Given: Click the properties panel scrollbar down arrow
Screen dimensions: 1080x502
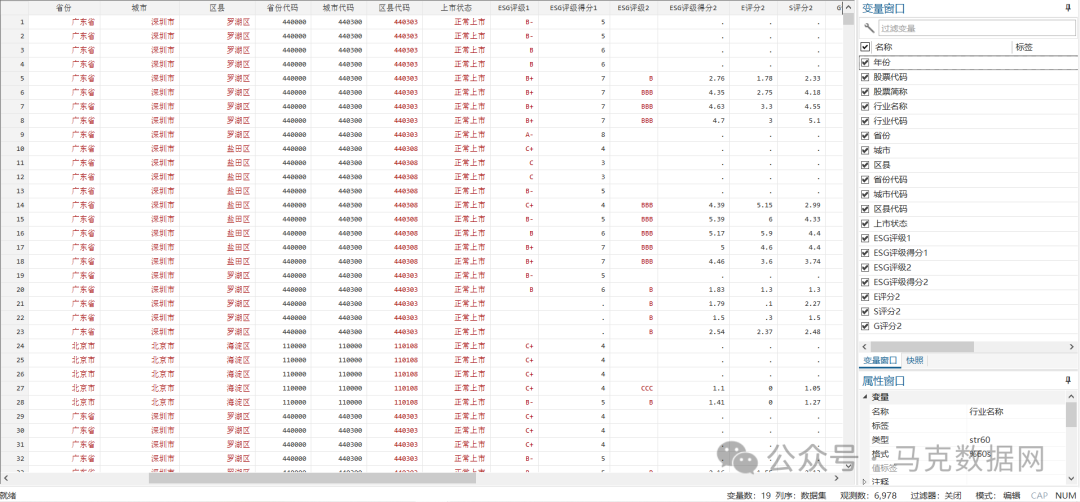Looking at the screenshot, I should coord(1071,481).
